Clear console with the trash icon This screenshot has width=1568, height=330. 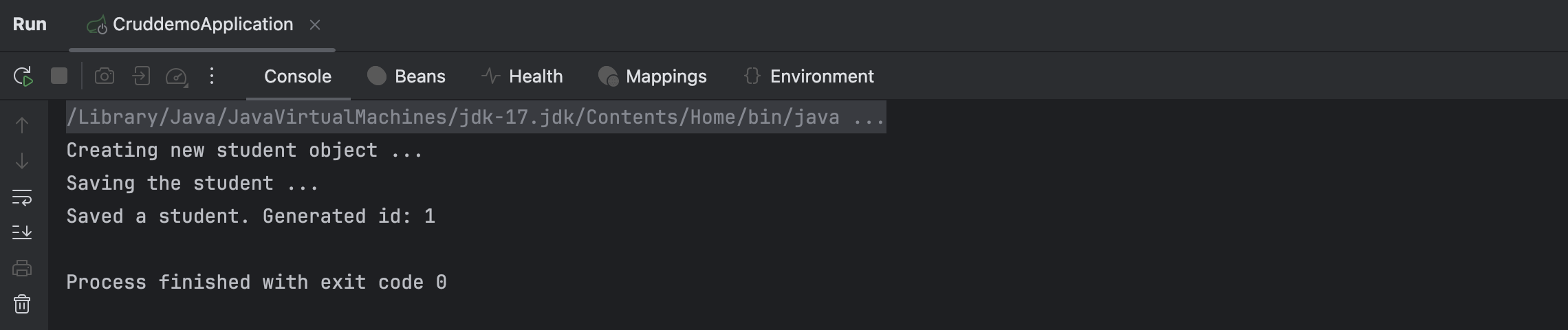tap(22, 304)
